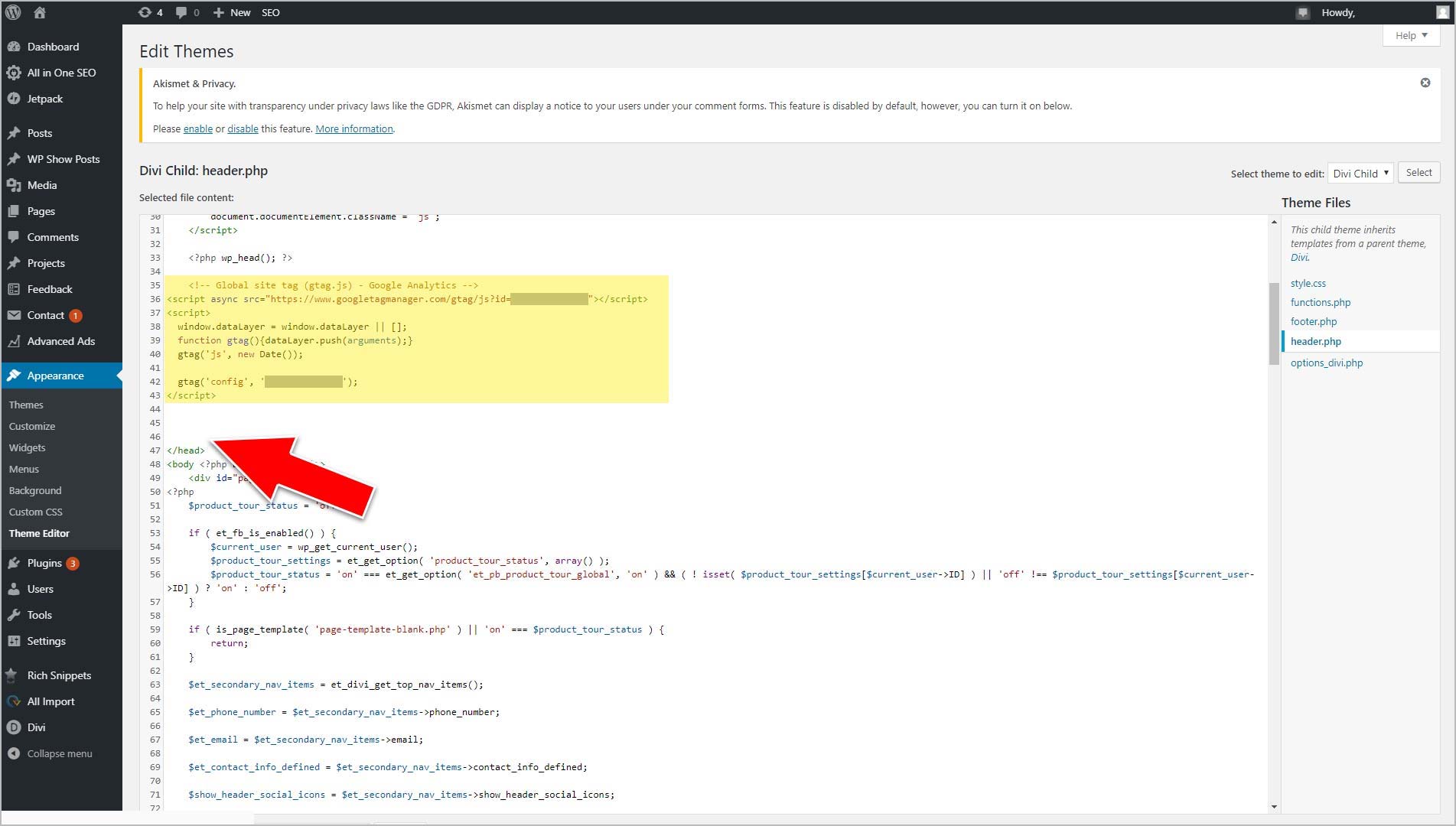Click the Jetpack icon in sidebar
This screenshot has height=826, width=1456.
click(x=13, y=99)
